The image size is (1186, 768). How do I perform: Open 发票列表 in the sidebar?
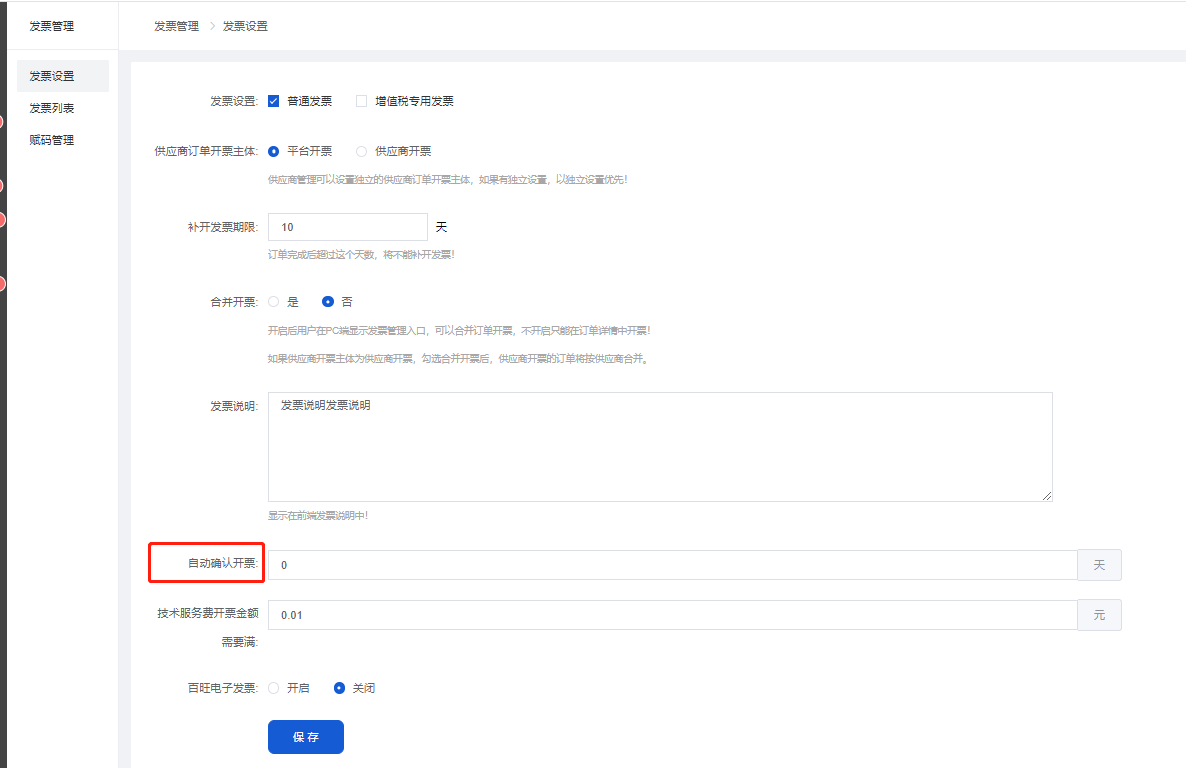point(52,108)
